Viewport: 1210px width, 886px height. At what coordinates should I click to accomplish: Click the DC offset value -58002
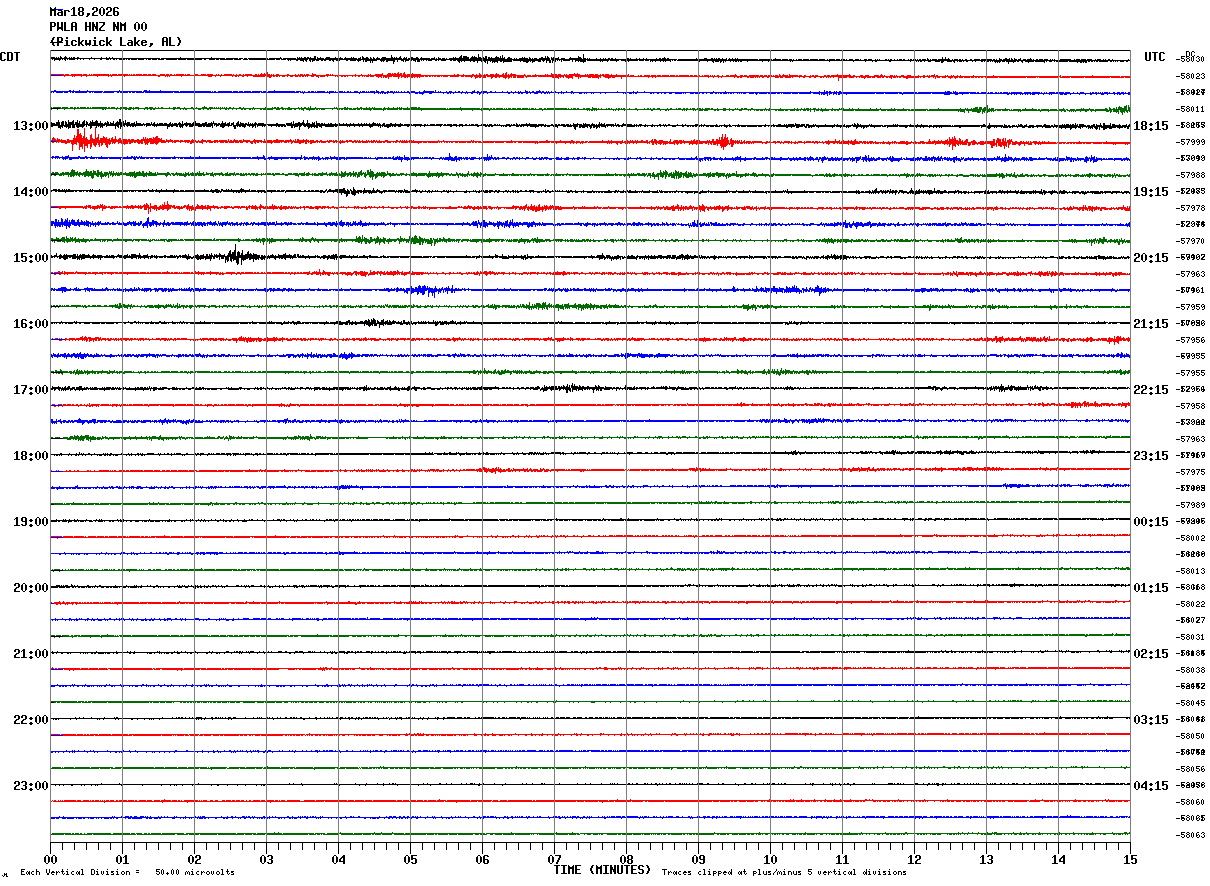pos(1191,538)
